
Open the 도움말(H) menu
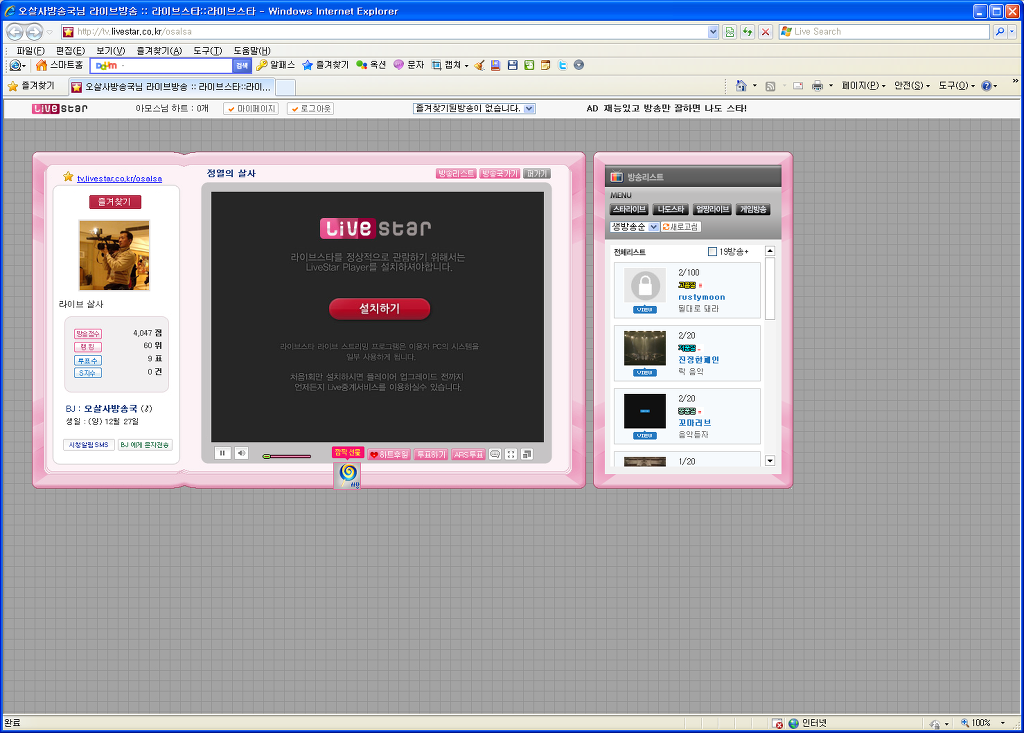(x=252, y=50)
